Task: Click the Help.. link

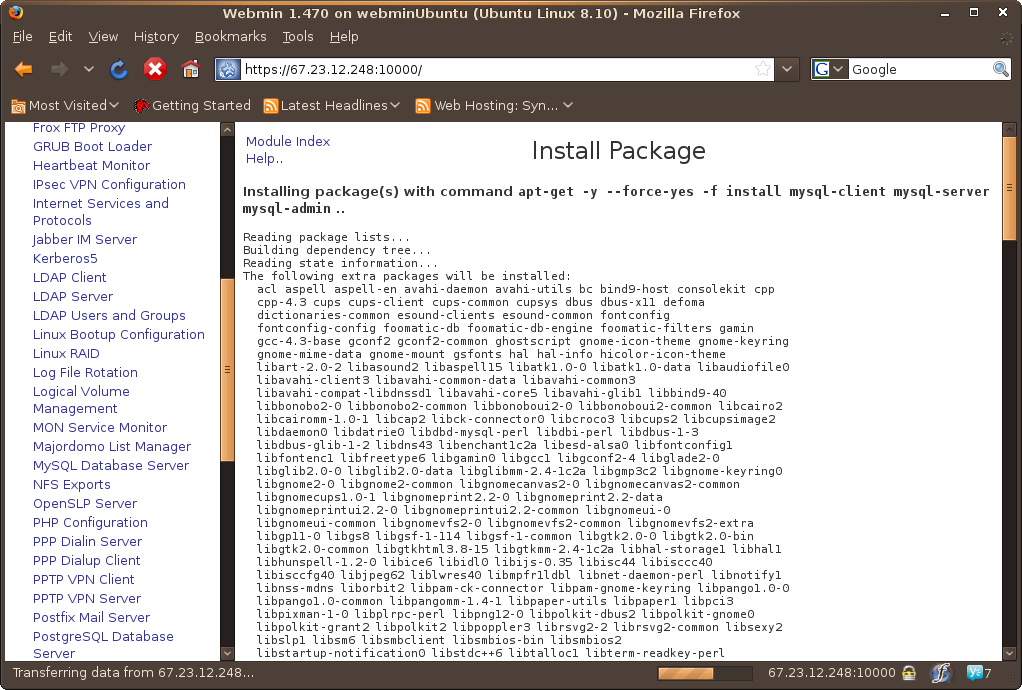Action: click(264, 158)
